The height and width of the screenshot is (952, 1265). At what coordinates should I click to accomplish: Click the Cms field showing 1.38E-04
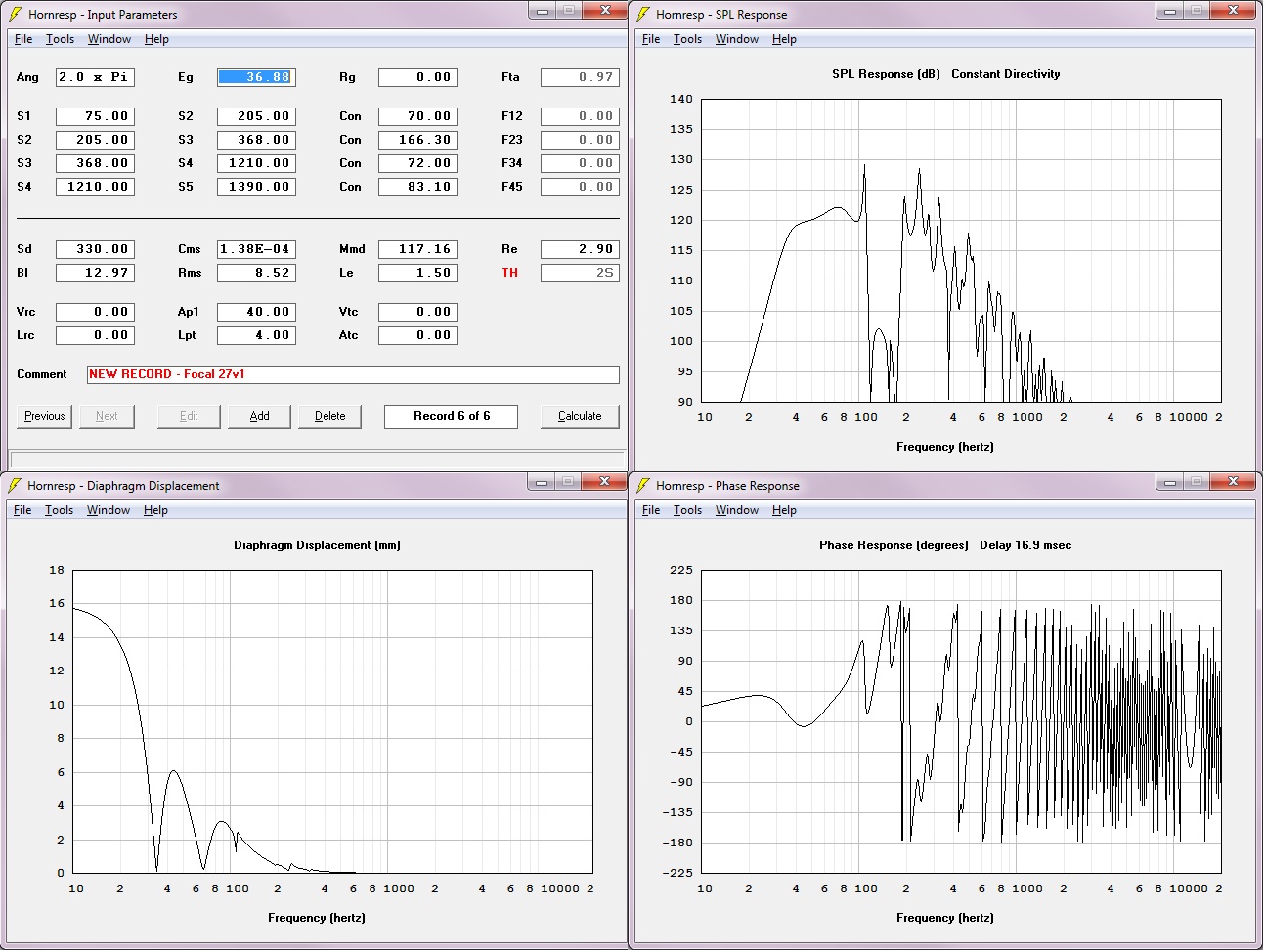(256, 249)
